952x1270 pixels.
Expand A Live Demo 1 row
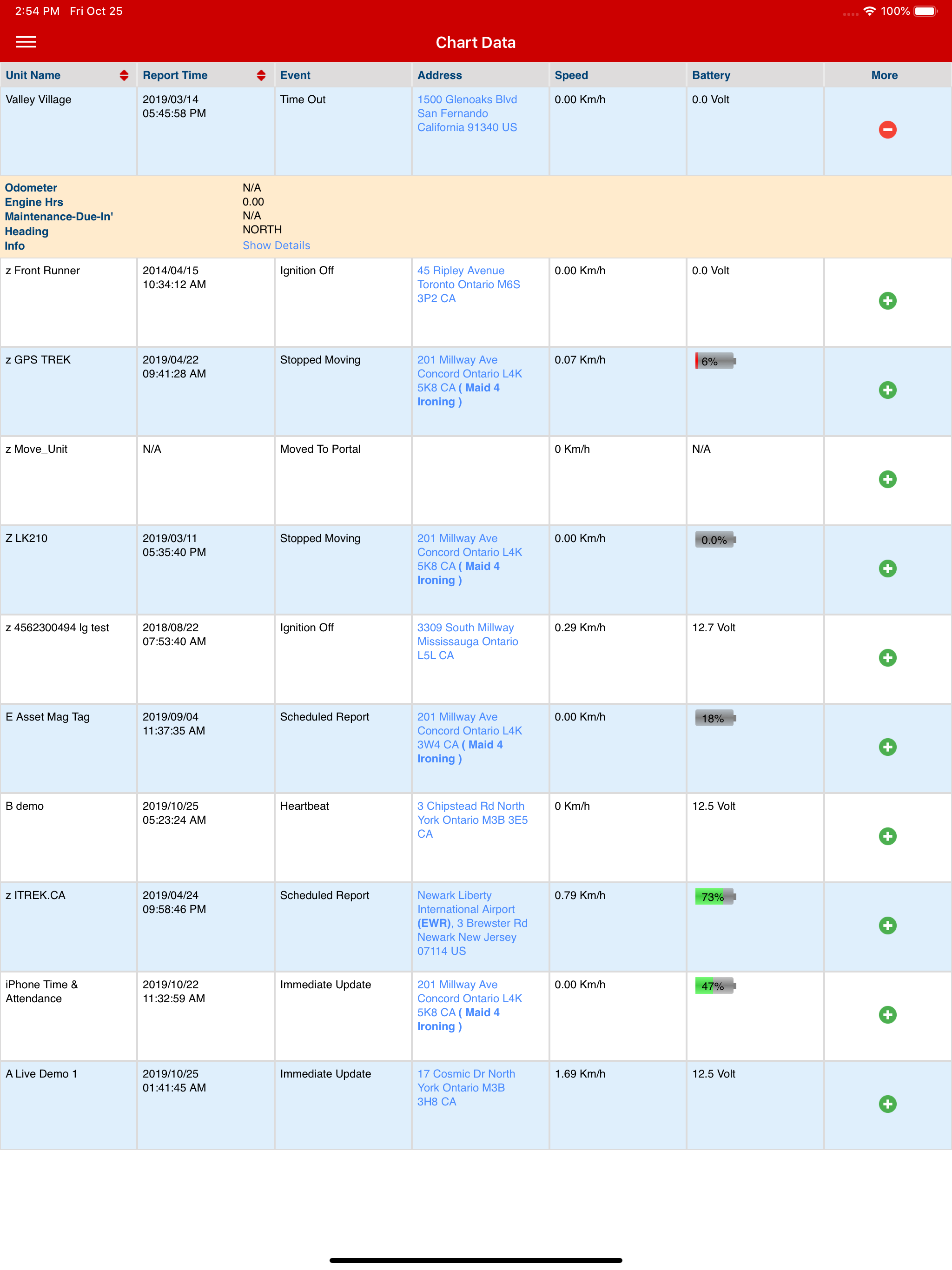click(887, 1104)
